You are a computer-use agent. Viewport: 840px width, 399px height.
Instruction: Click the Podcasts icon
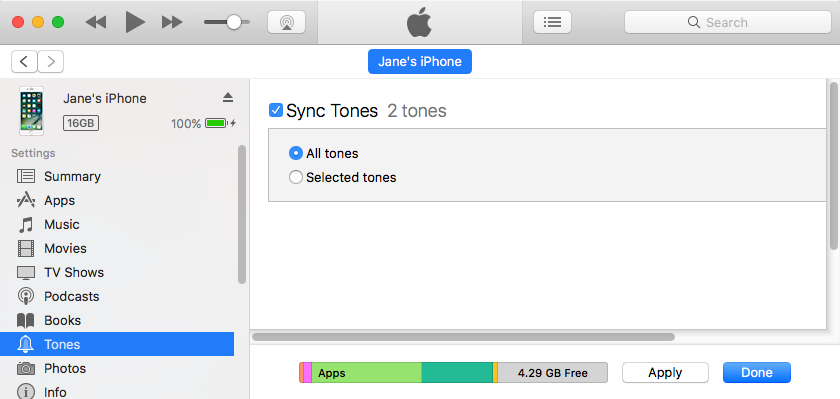tap(26, 296)
